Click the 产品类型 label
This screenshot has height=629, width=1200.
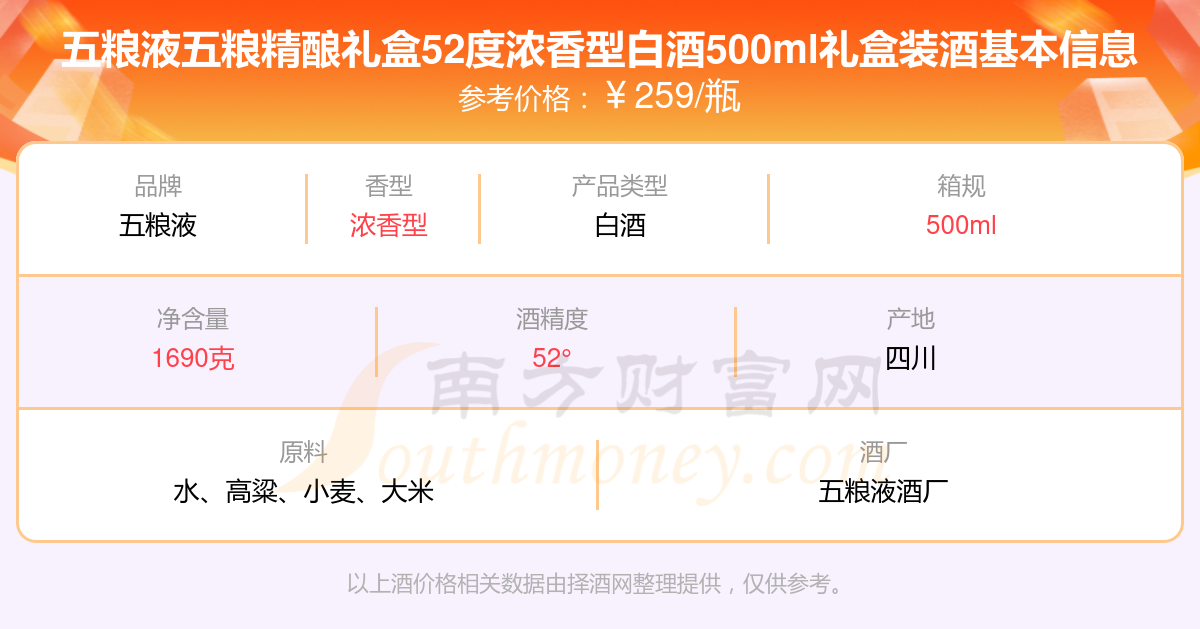click(x=619, y=186)
